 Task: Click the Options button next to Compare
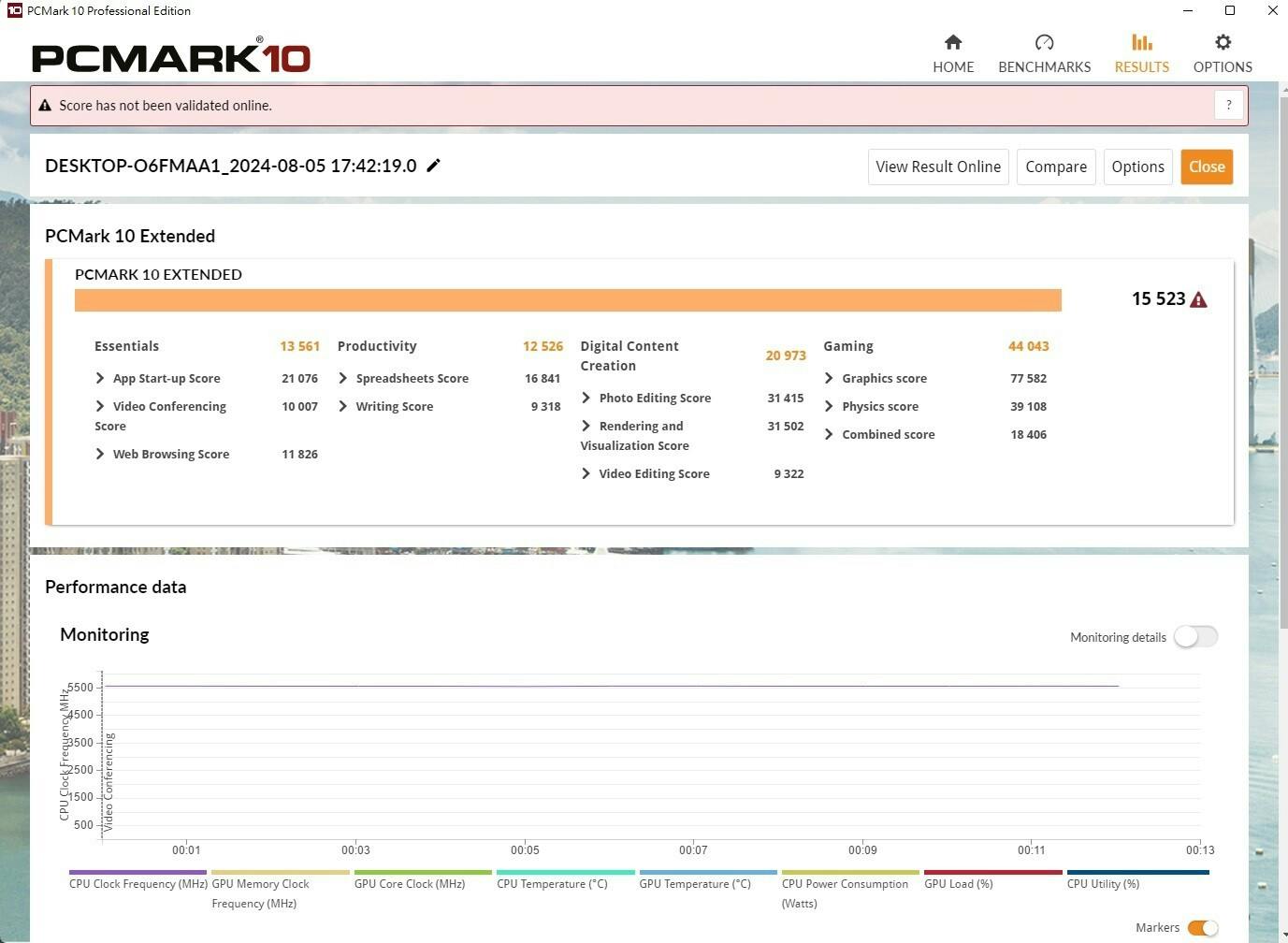click(x=1137, y=167)
